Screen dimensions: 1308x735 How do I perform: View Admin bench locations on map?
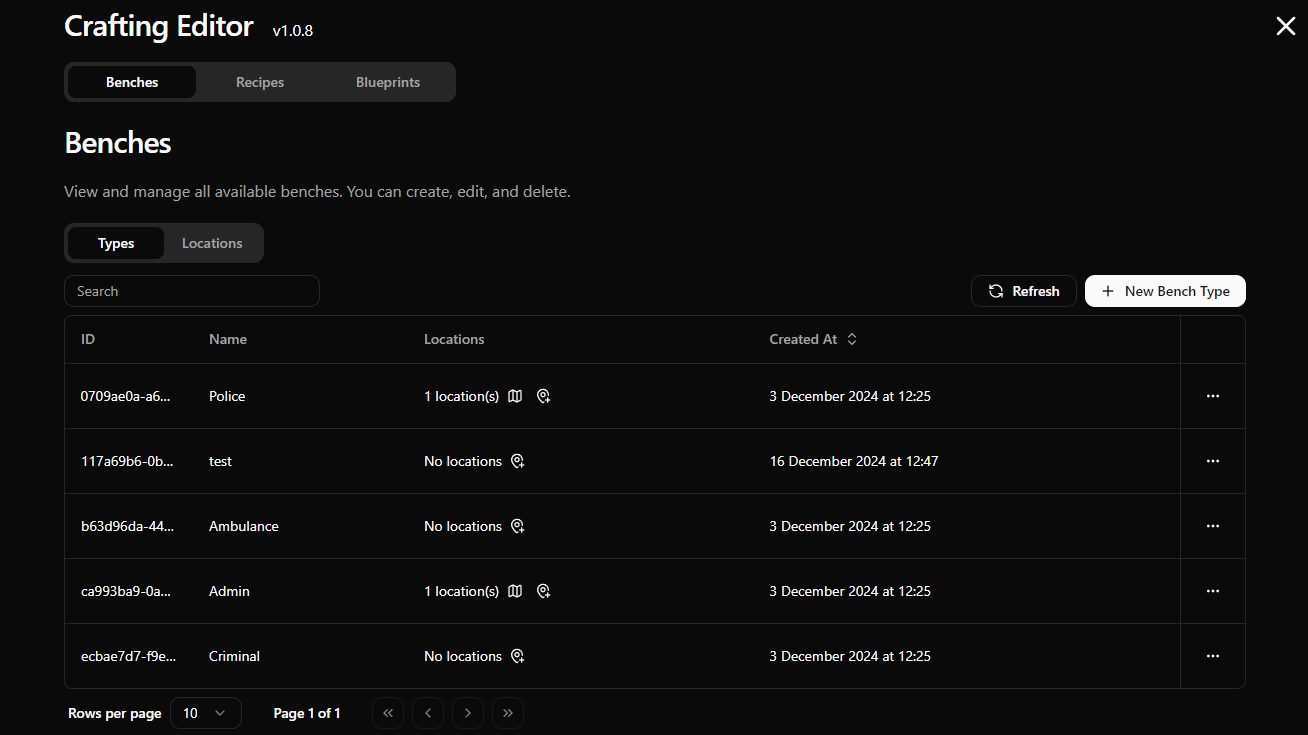515,591
